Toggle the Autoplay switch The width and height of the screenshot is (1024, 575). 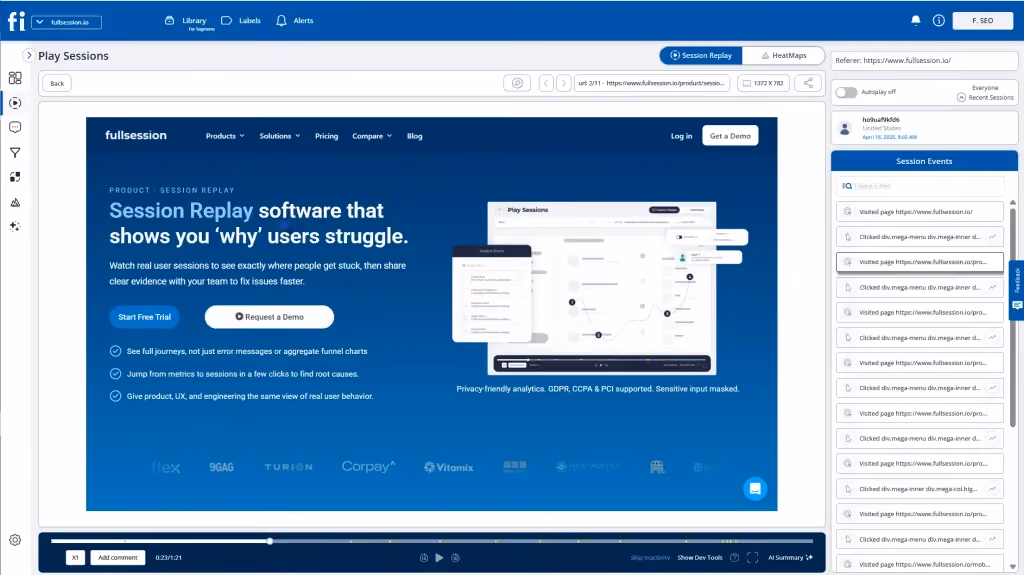click(846, 92)
